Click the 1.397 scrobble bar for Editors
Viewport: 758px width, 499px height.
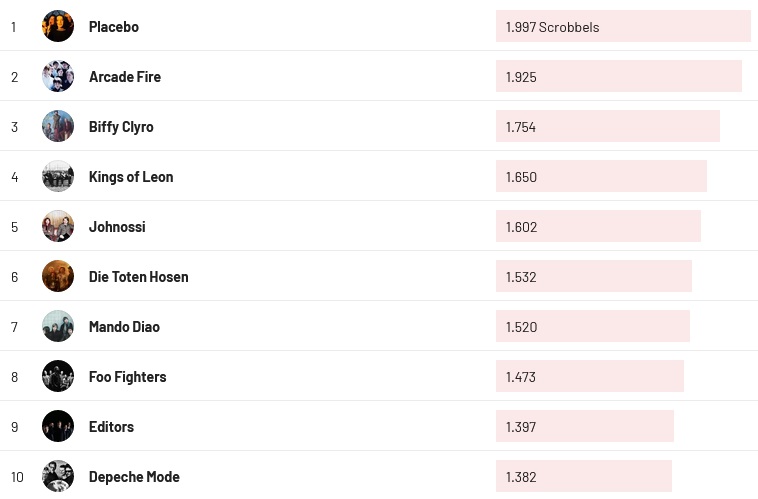pos(584,427)
